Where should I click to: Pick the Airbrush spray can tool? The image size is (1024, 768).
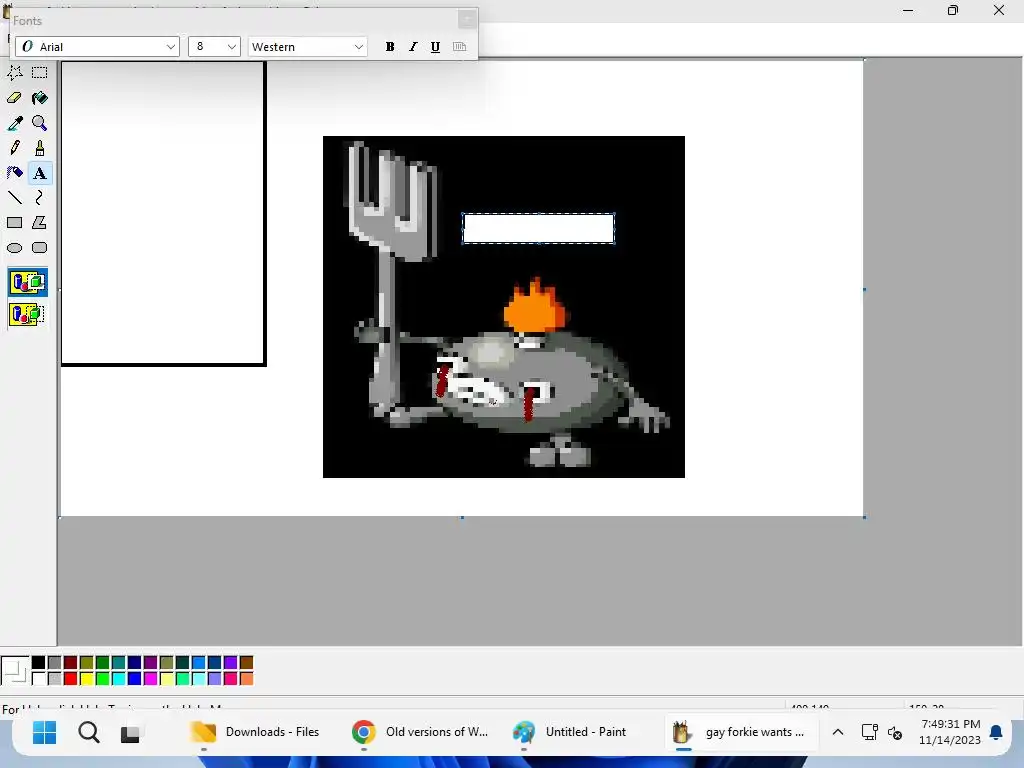[x=14, y=173]
